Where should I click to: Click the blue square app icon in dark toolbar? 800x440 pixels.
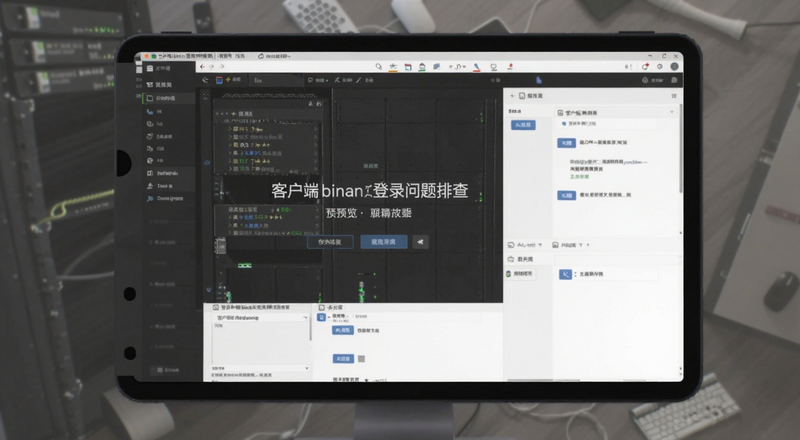219,80
